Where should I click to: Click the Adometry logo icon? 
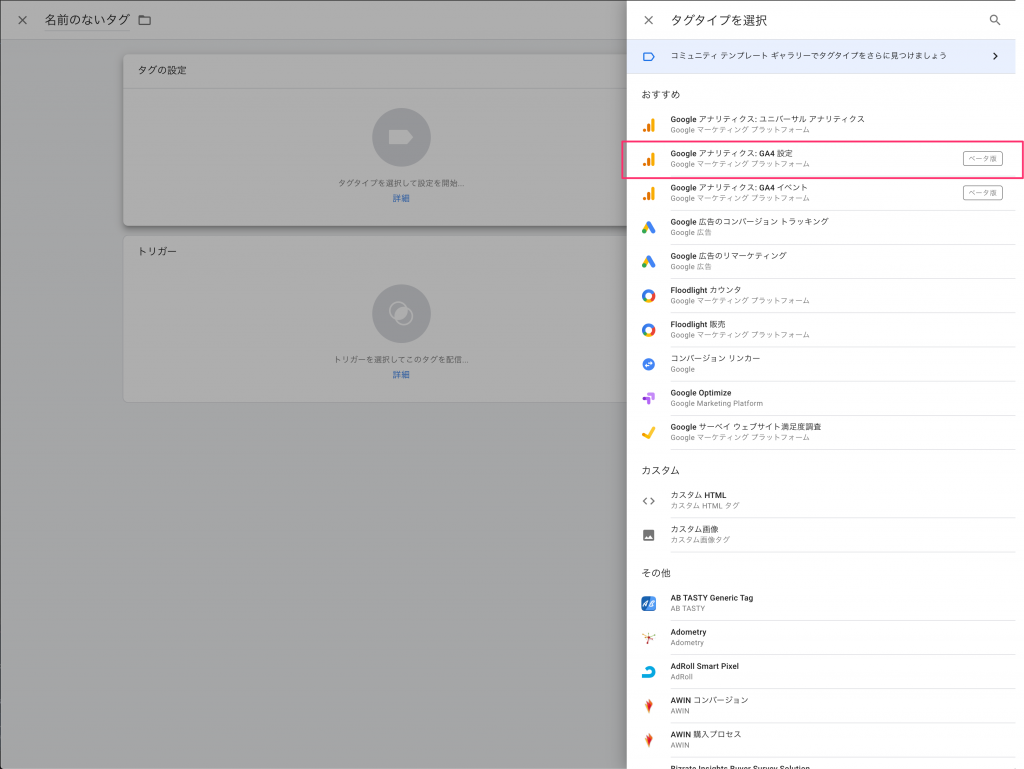point(648,638)
